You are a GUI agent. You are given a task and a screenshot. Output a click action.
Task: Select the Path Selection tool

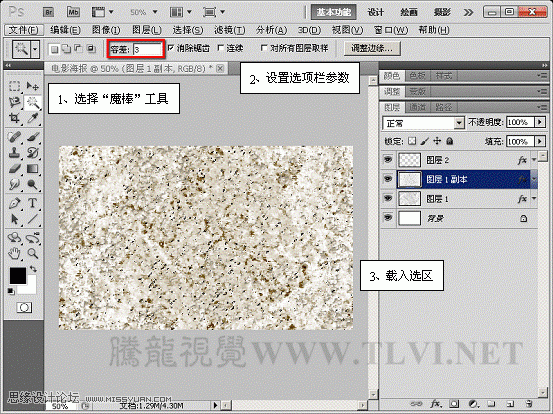14,219
